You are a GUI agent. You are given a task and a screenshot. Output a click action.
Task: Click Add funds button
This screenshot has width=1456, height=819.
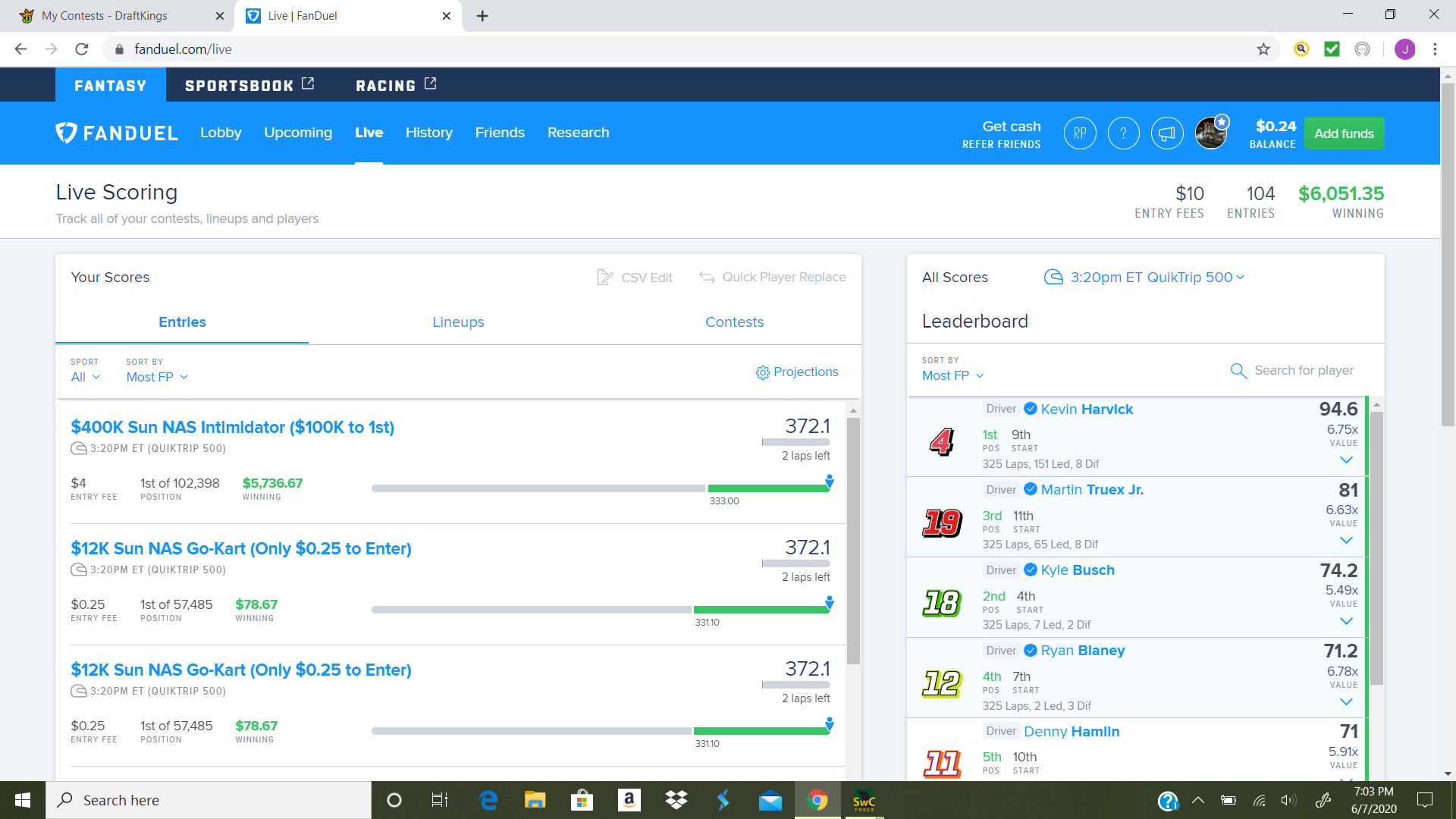click(1344, 133)
